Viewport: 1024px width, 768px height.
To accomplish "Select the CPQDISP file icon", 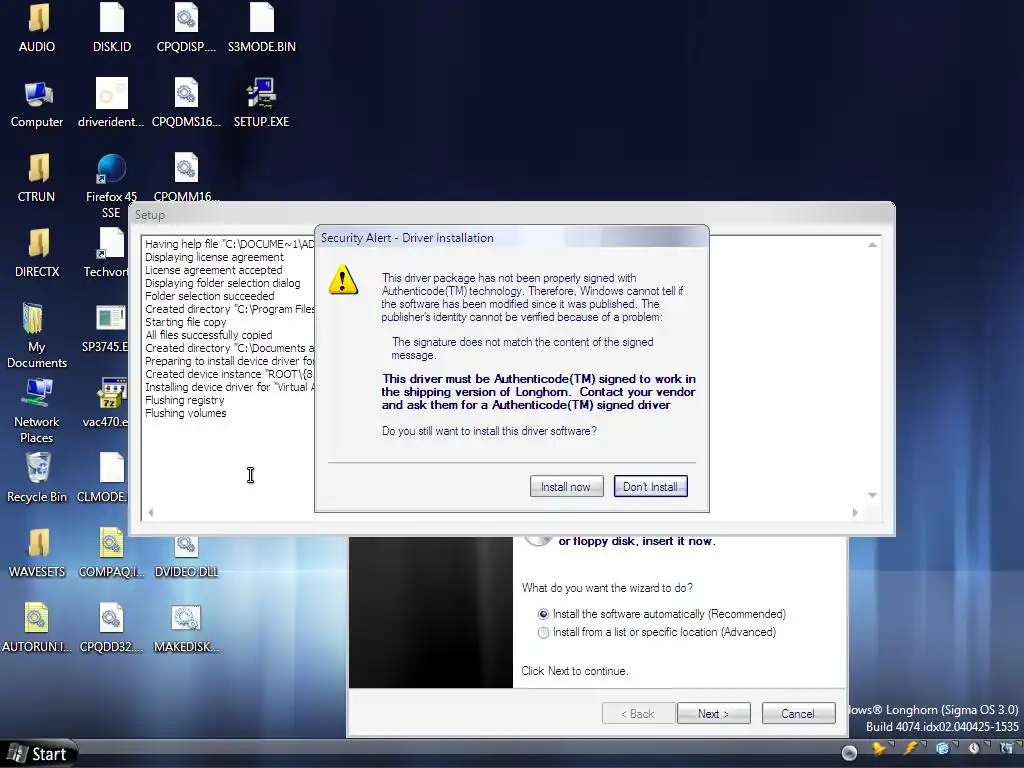I will click(186, 29).
